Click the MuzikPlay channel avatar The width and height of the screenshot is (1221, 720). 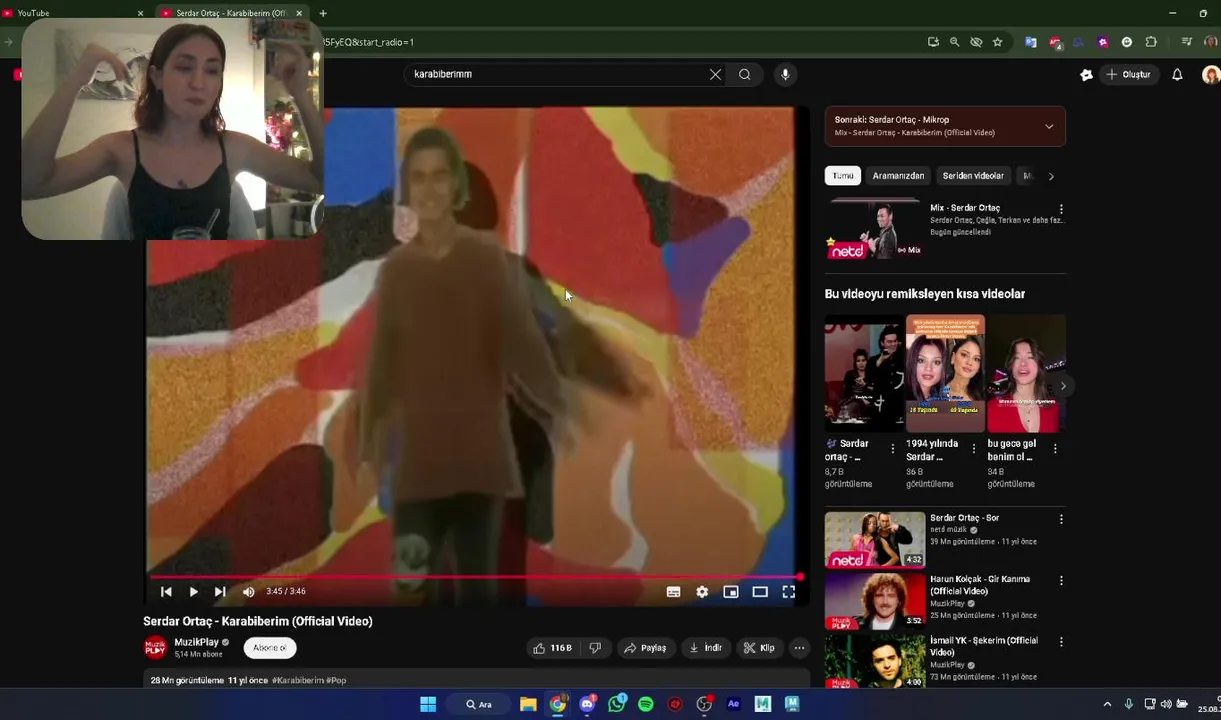(x=155, y=648)
